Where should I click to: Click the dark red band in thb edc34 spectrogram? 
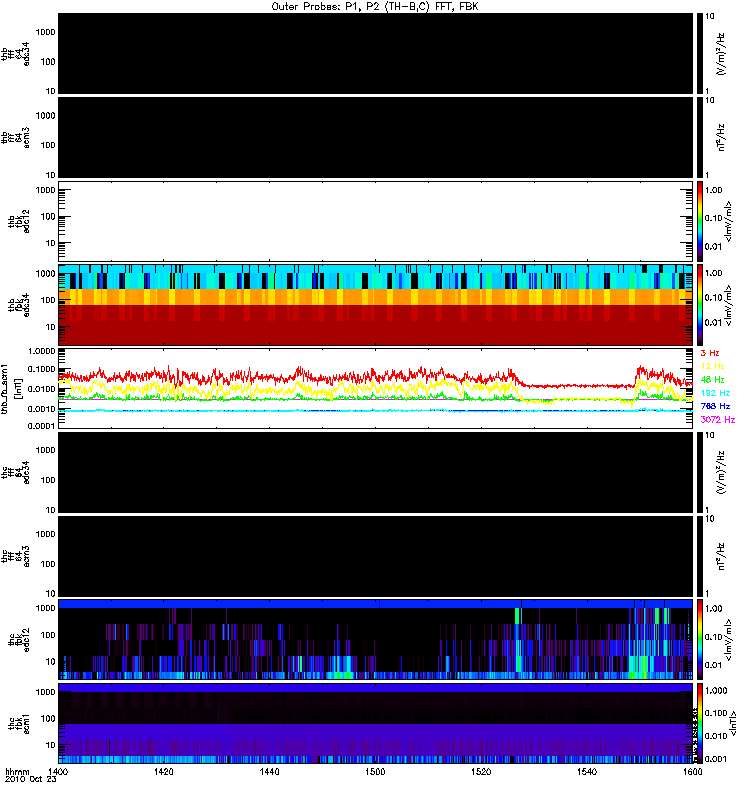point(376,325)
